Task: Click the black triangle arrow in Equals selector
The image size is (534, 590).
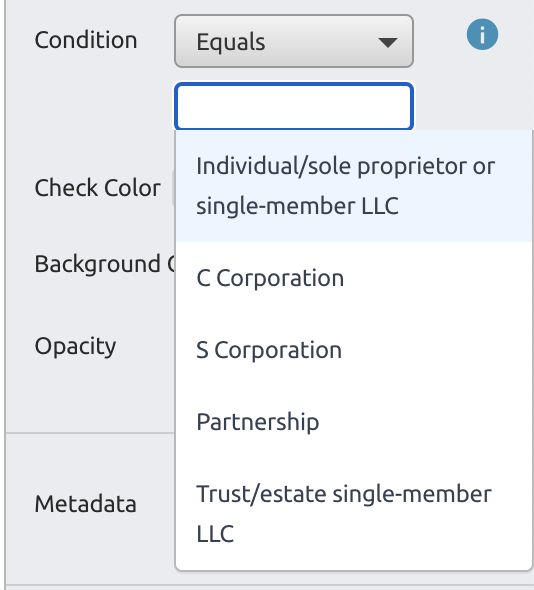Action: pyautogui.click(x=388, y=43)
